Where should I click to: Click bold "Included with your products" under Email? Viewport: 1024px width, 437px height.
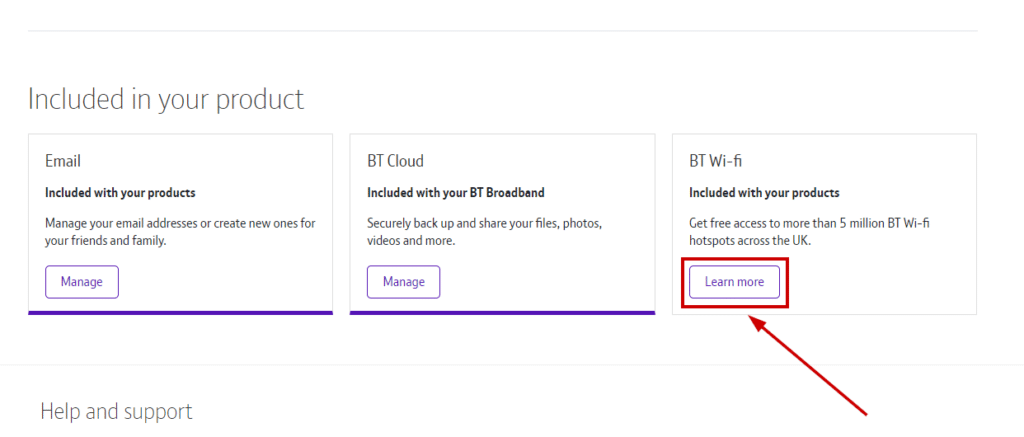click(120, 193)
